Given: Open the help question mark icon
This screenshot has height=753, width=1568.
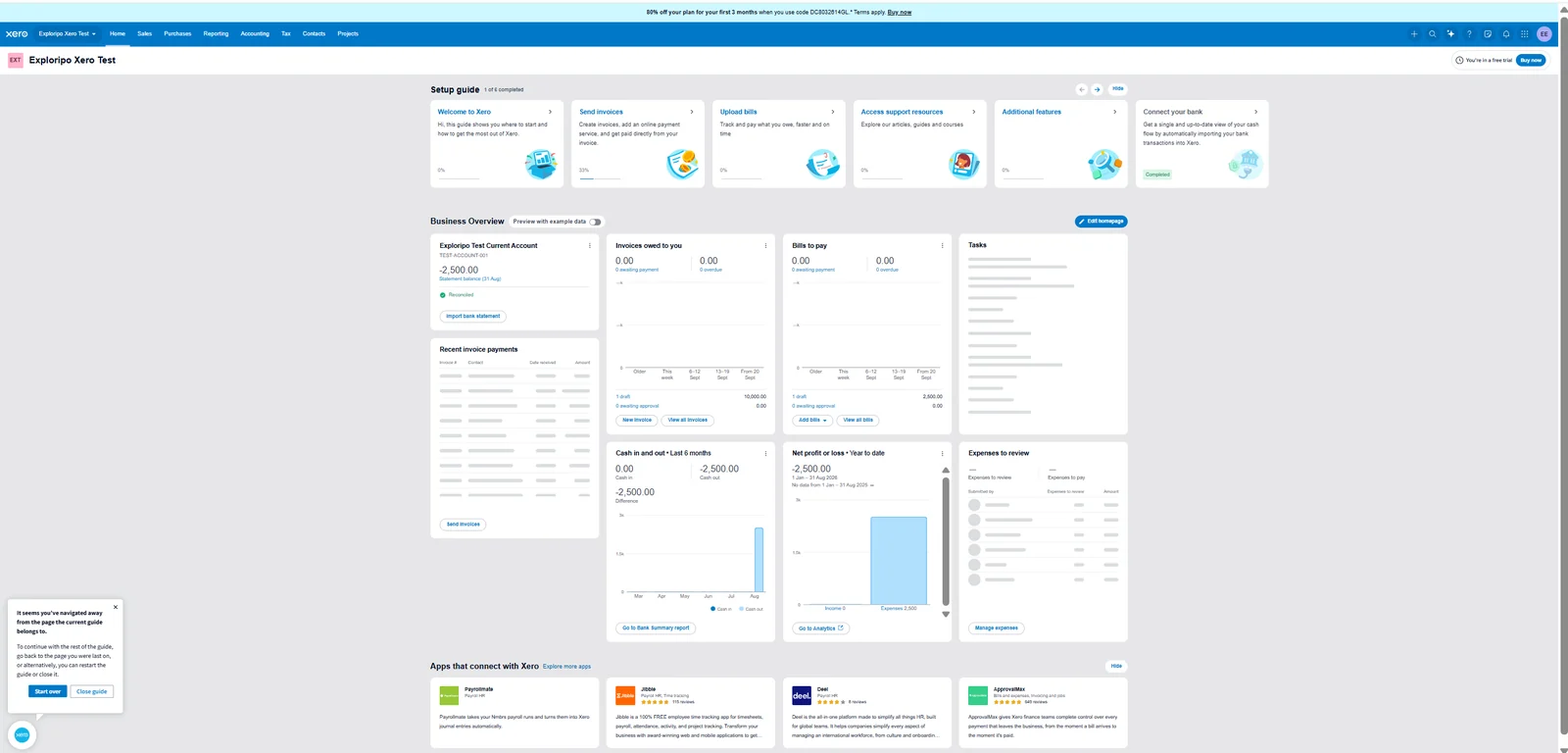Looking at the screenshot, I should click(x=1469, y=33).
